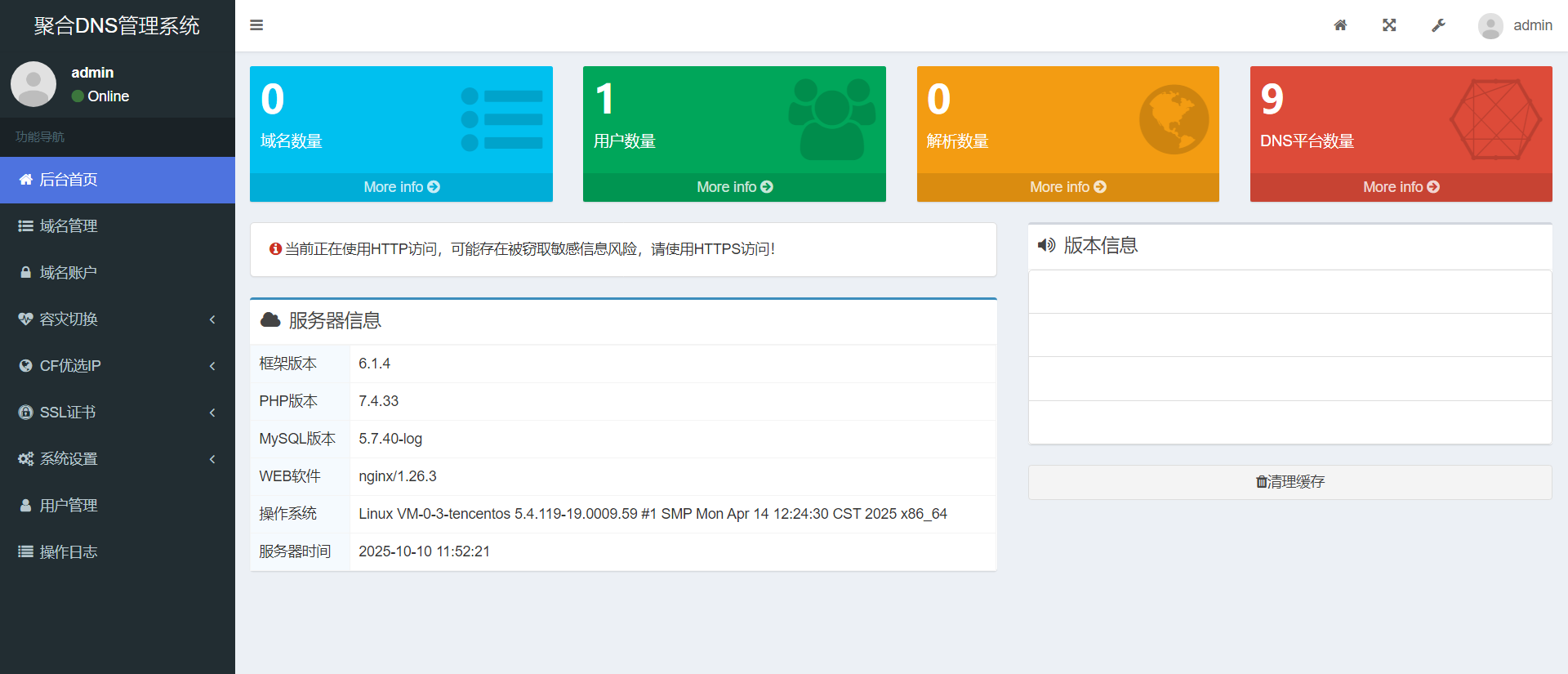1568x674 pixels.
Task: Click the globe icon on 解析数量 card
Action: [1174, 120]
